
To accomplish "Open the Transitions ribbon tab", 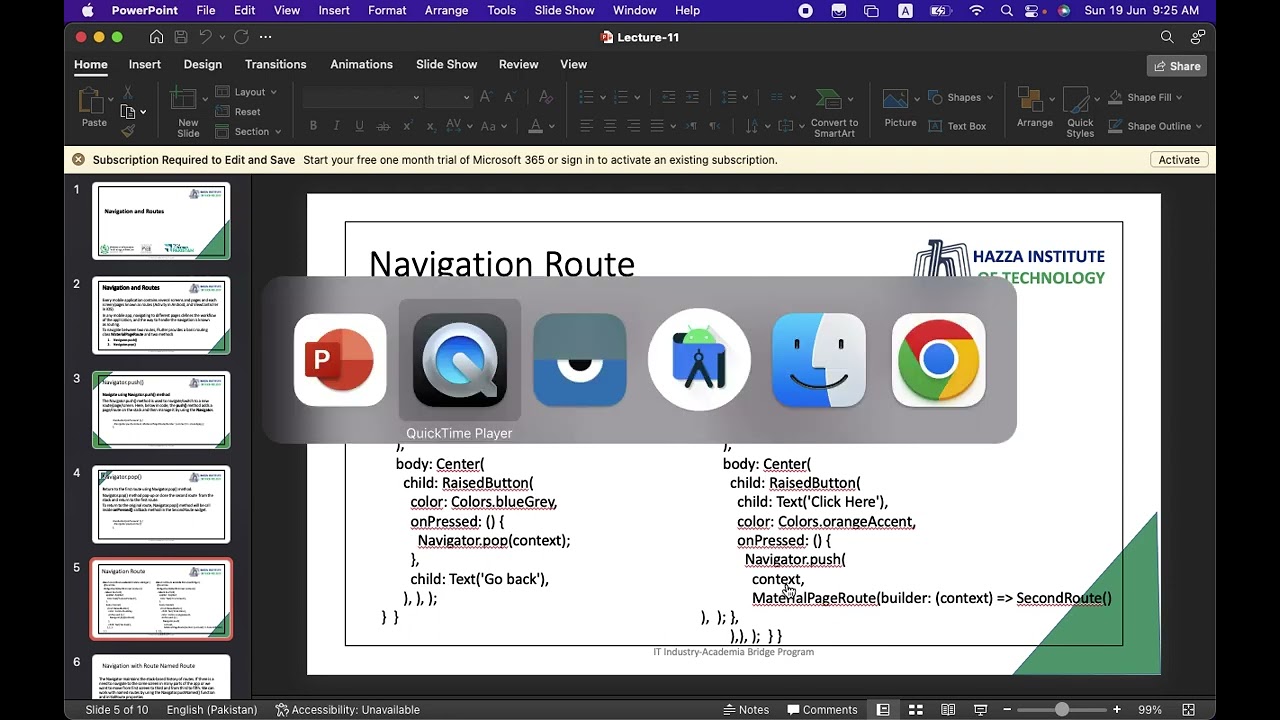I will 276,64.
